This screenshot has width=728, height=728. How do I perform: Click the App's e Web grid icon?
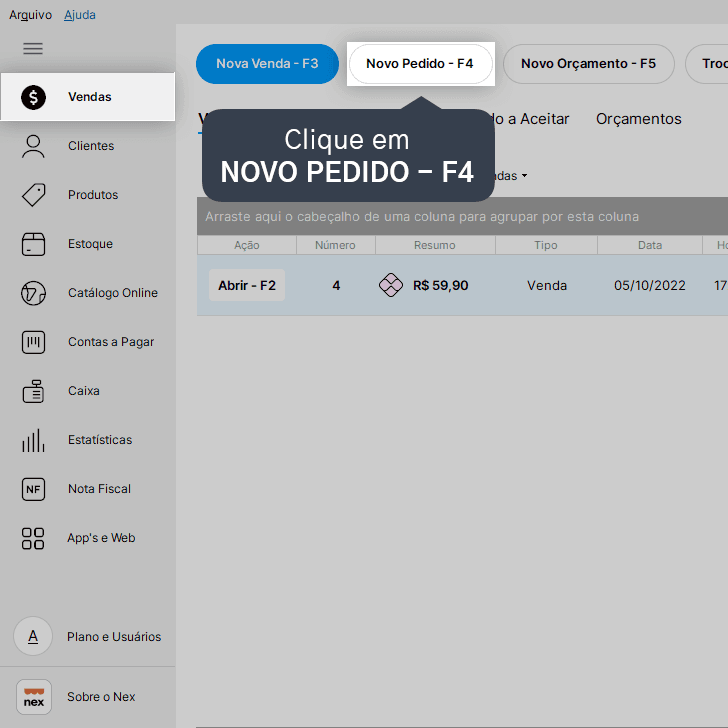pos(33,539)
